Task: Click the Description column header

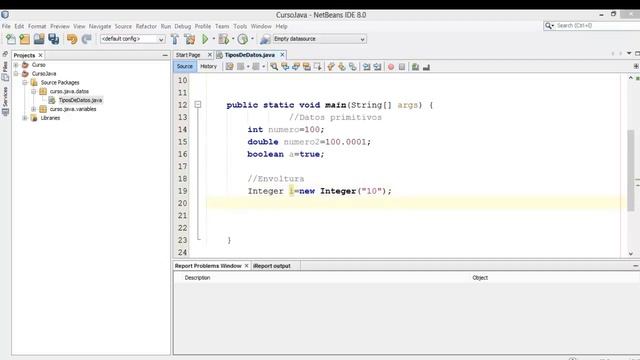Action: (197, 278)
